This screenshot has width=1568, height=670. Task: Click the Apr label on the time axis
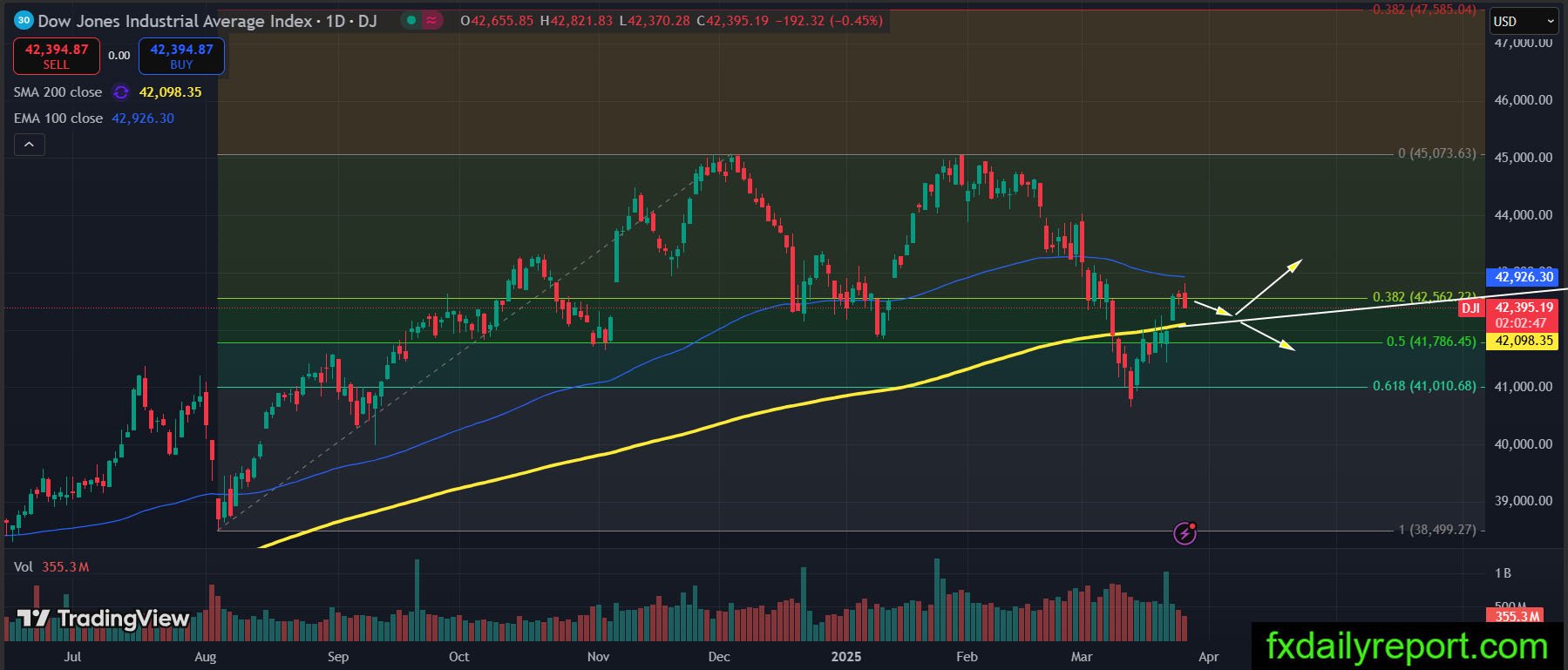pos(1208,656)
